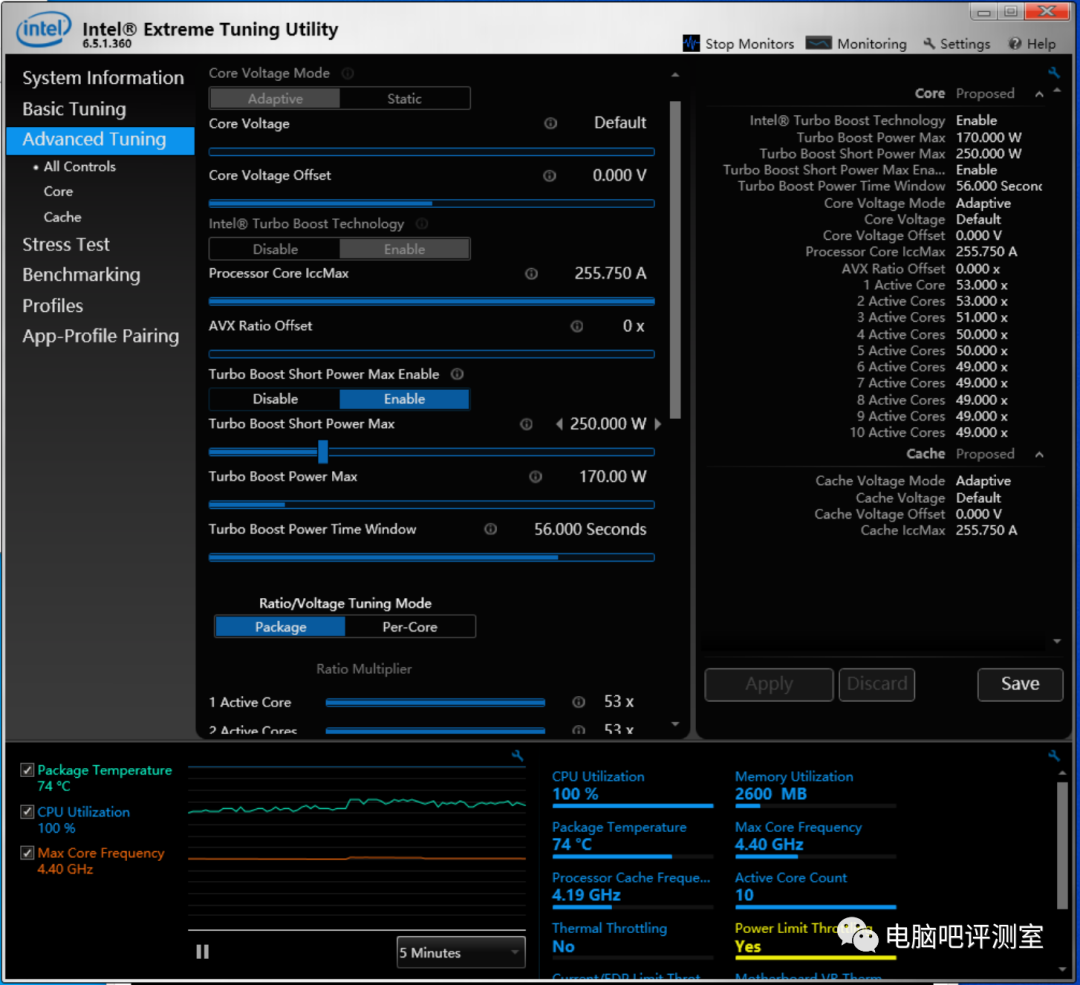Screen dimensions: 1080x985
Task: Click the monitor readouts vertical scrollbar
Action: pos(1062,846)
